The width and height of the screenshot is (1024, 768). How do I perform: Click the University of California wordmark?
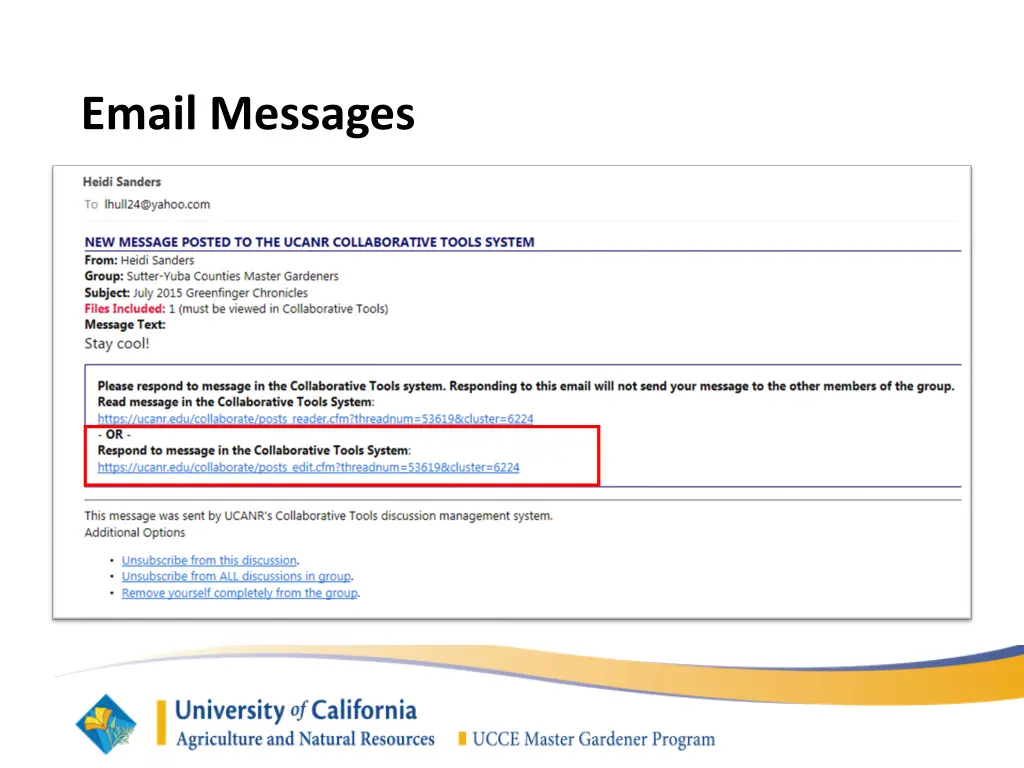click(x=296, y=711)
